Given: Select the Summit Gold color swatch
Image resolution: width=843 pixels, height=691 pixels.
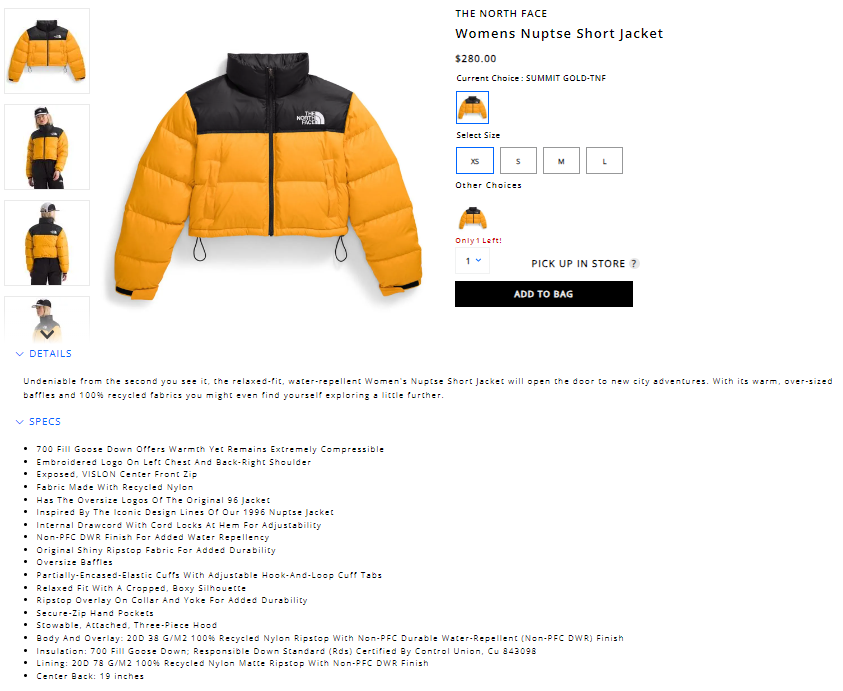Looking at the screenshot, I should click(x=472, y=108).
